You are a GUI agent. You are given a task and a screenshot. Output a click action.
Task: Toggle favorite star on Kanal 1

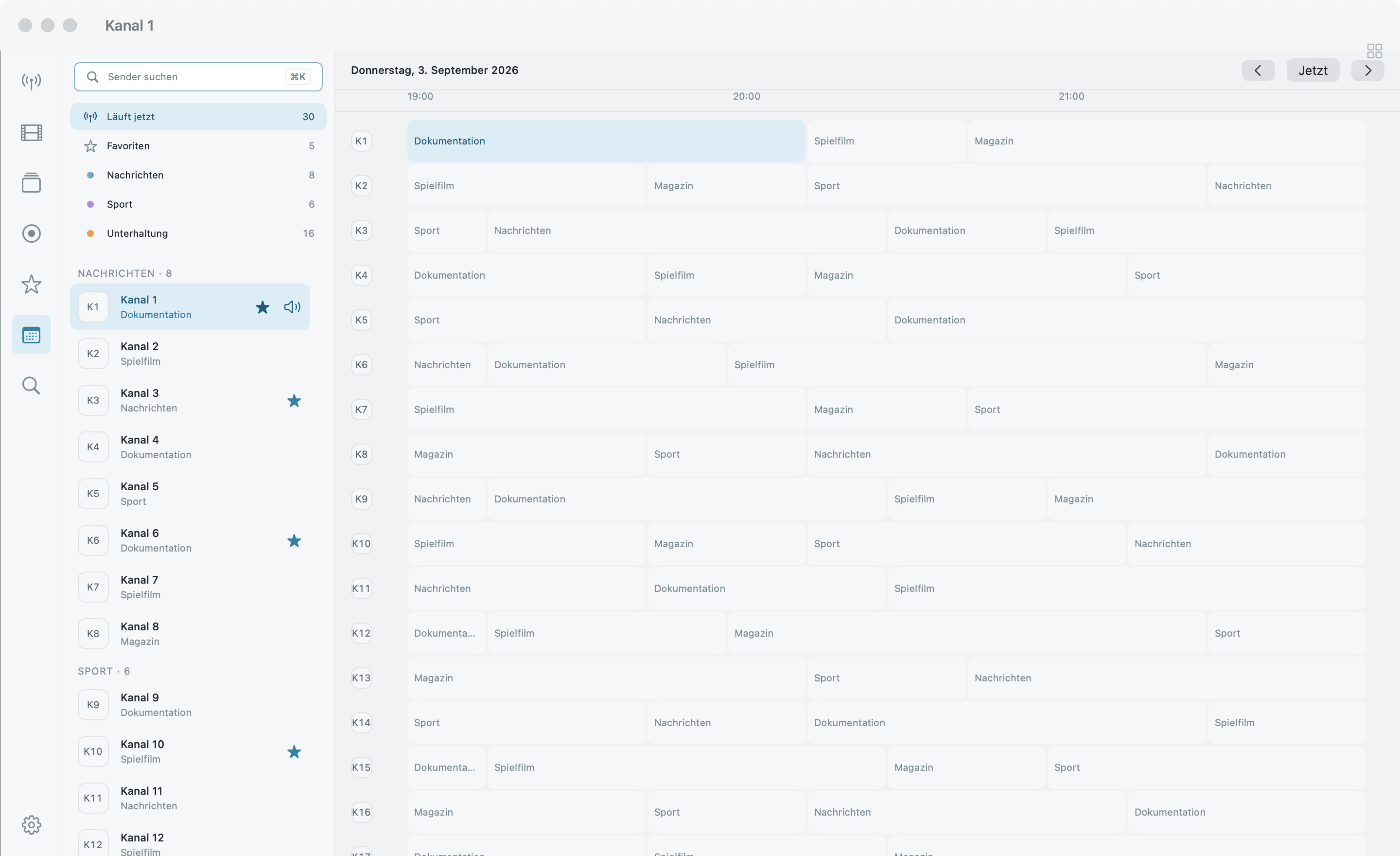pos(262,307)
